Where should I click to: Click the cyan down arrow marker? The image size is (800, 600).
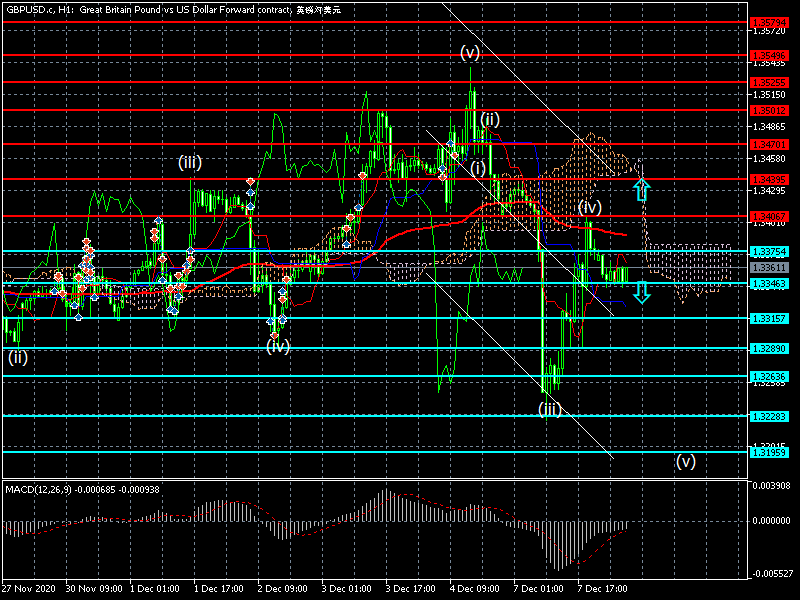tap(642, 292)
